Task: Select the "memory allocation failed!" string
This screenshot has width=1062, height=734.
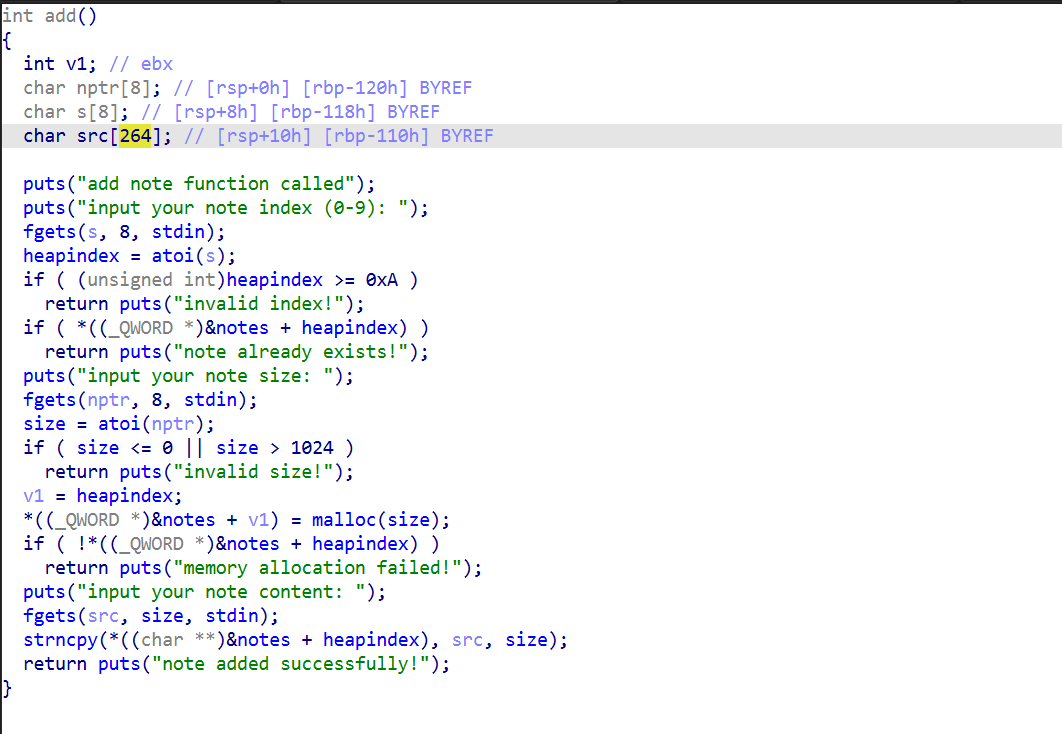Action: click(x=327, y=568)
